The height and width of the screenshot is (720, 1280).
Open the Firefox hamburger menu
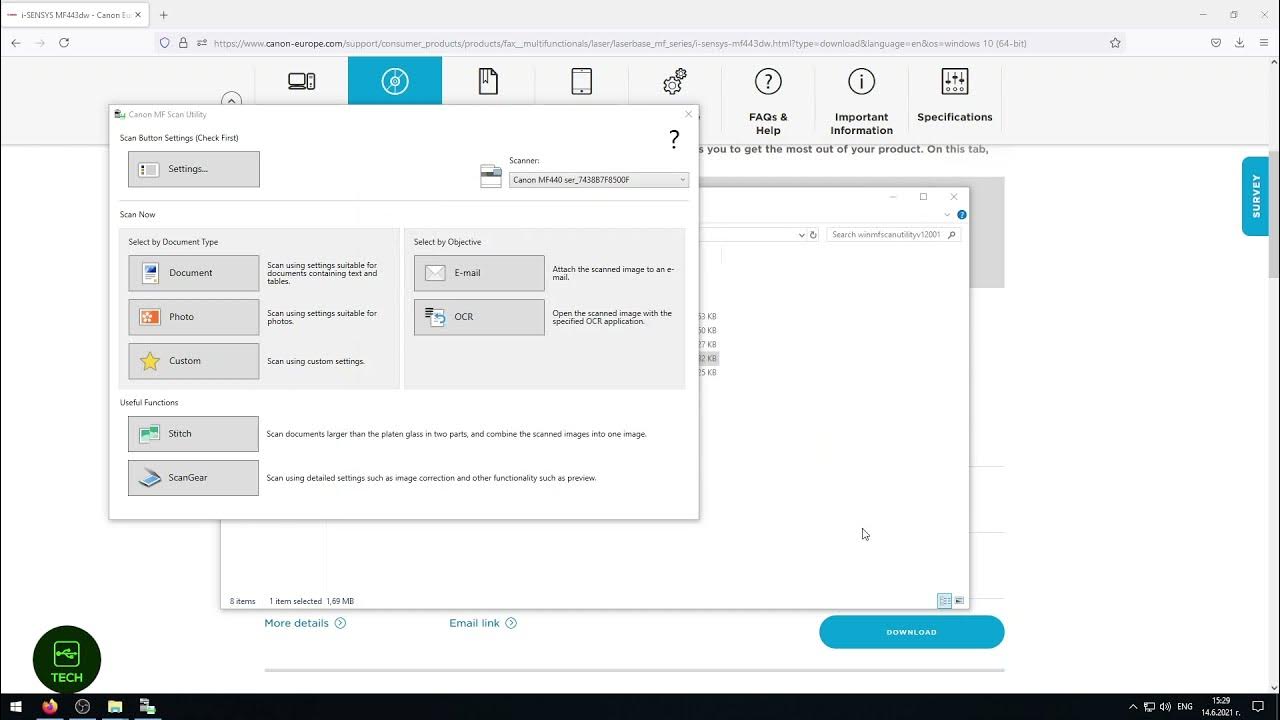pos(1264,43)
